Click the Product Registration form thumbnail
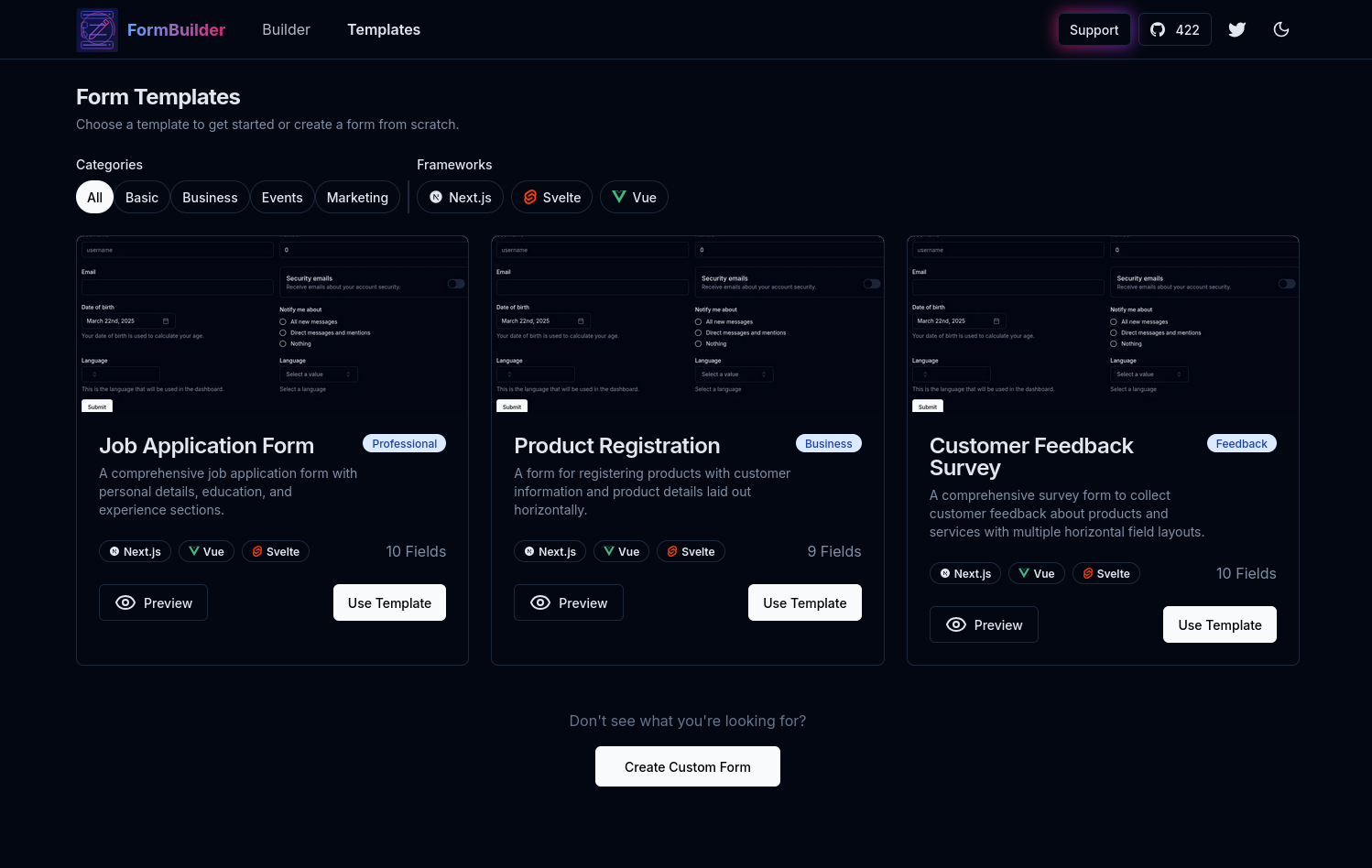Screen dimensions: 1372x868 tap(688, 324)
